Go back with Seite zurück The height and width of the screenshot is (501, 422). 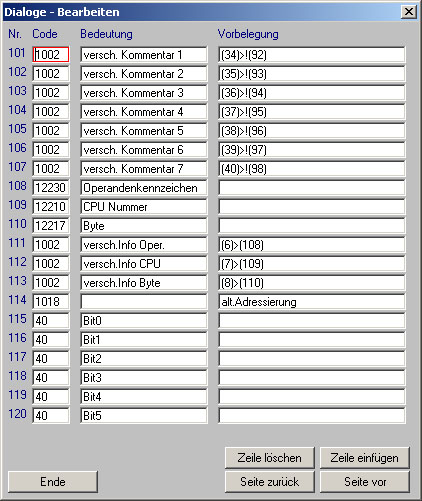[270, 482]
